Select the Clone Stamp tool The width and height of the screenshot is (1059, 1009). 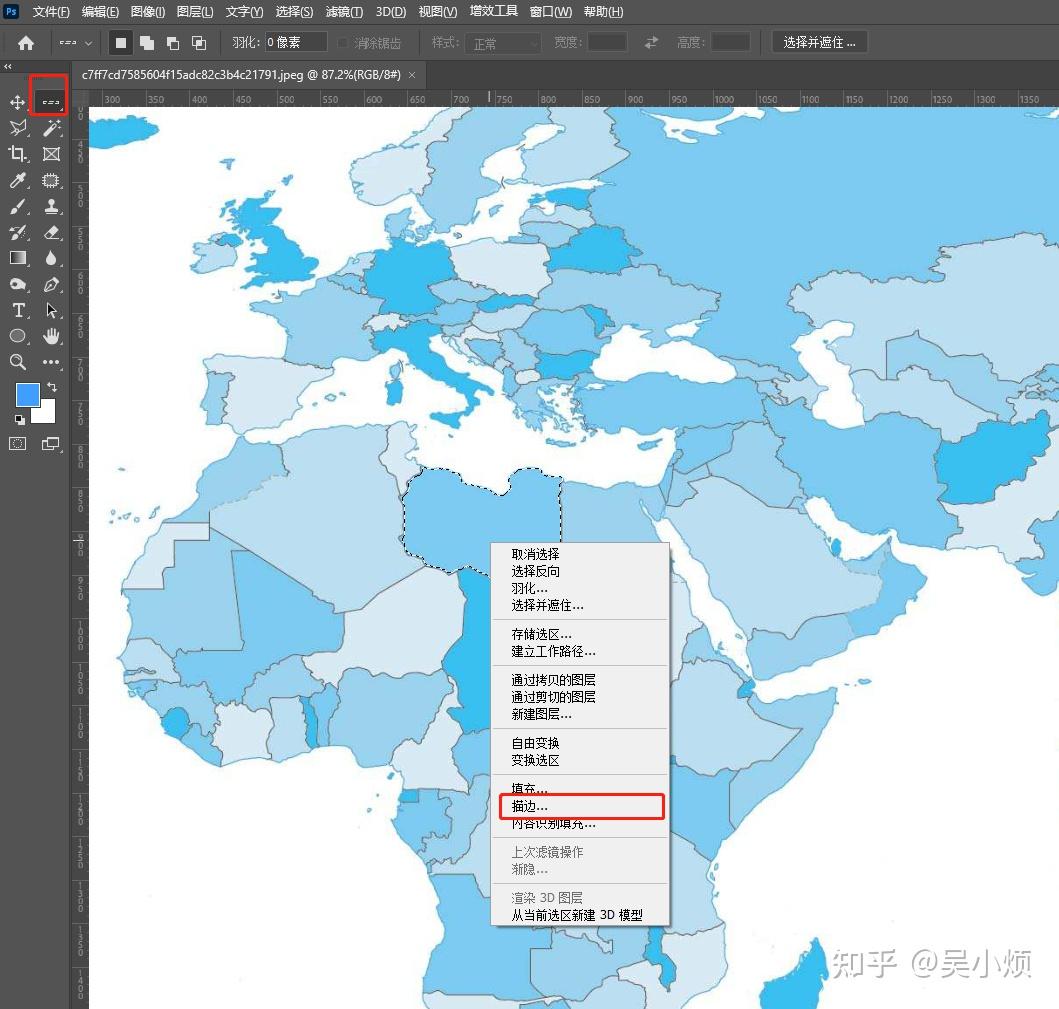tap(51, 206)
